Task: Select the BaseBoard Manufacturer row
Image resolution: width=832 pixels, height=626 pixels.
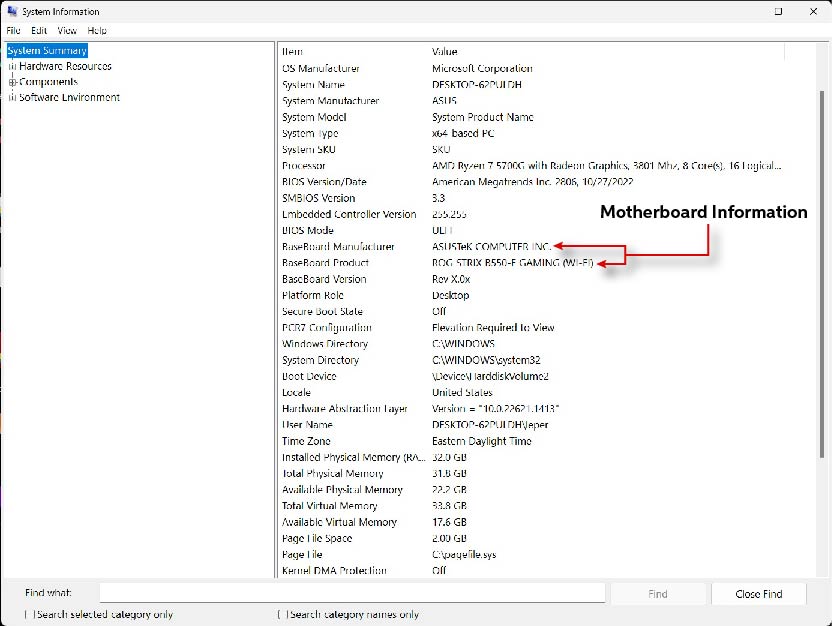Action: 531,247
